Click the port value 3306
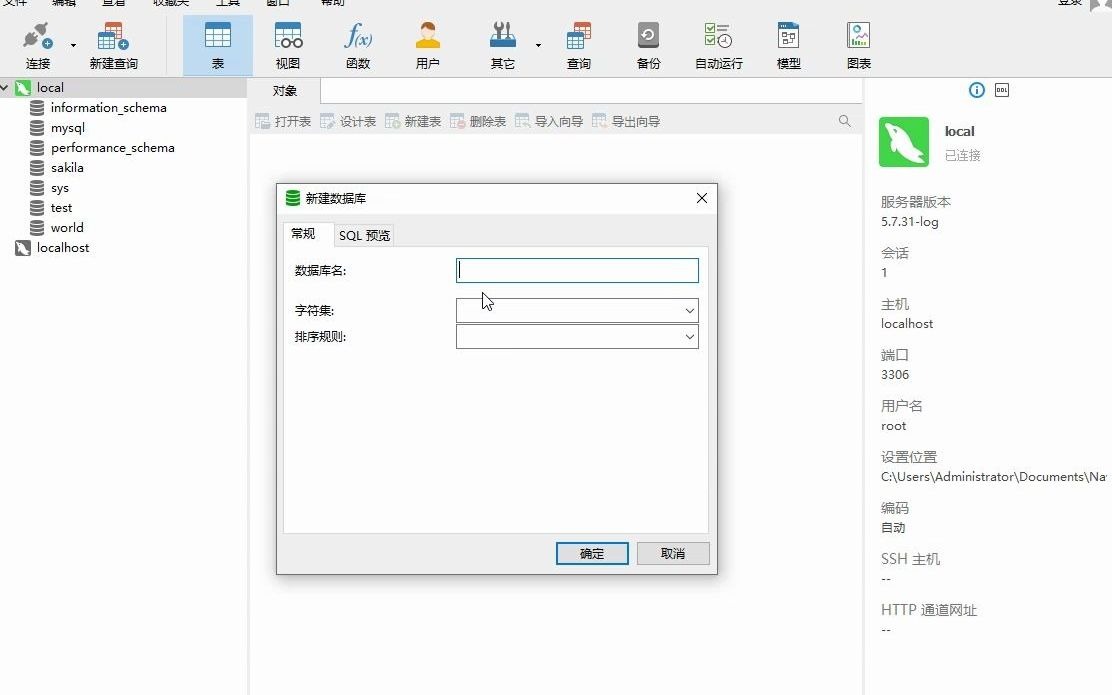The image size is (1112, 695). [x=895, y=374]
